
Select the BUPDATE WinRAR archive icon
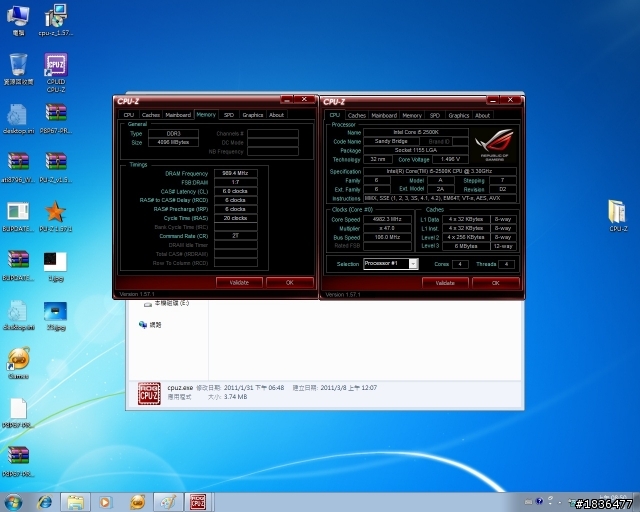pyautogui.click(x=18, y=265)
